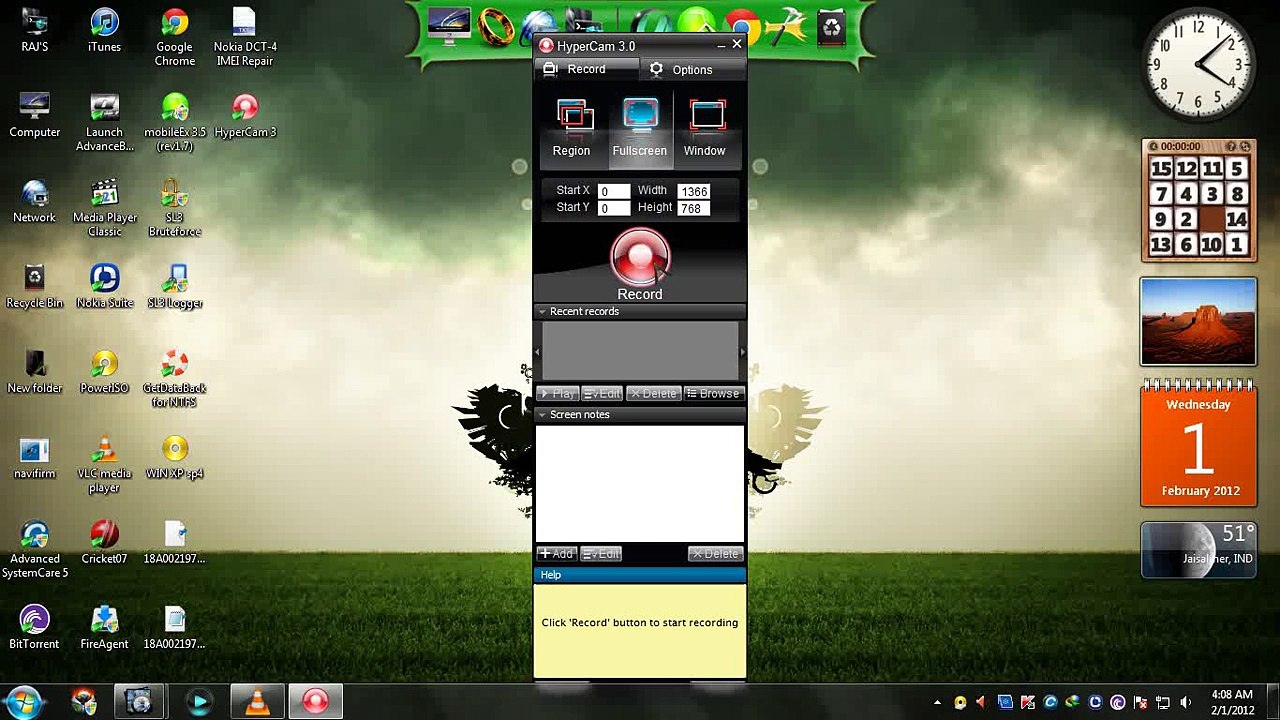Image resolution: width=1280 pixels, height=720 pixels.
Task: Click tile 14 in puzzle gadget
Action: pyautogui.click(x=1236, y=220)
